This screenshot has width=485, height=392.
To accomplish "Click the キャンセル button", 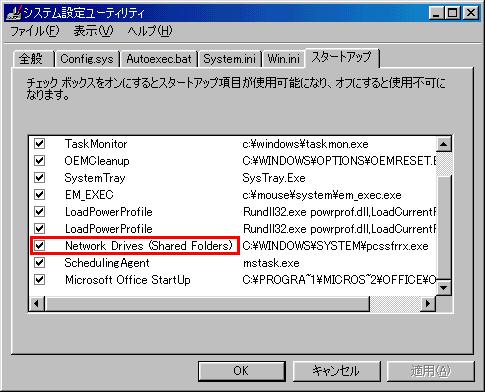I will (336, 371).
